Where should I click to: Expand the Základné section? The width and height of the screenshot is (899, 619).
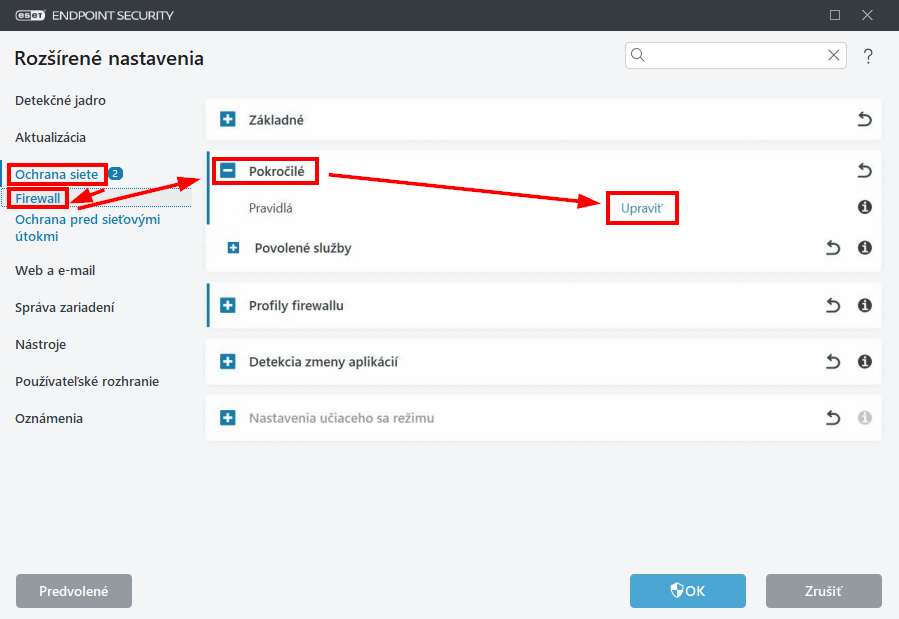(x=228, y=119)
